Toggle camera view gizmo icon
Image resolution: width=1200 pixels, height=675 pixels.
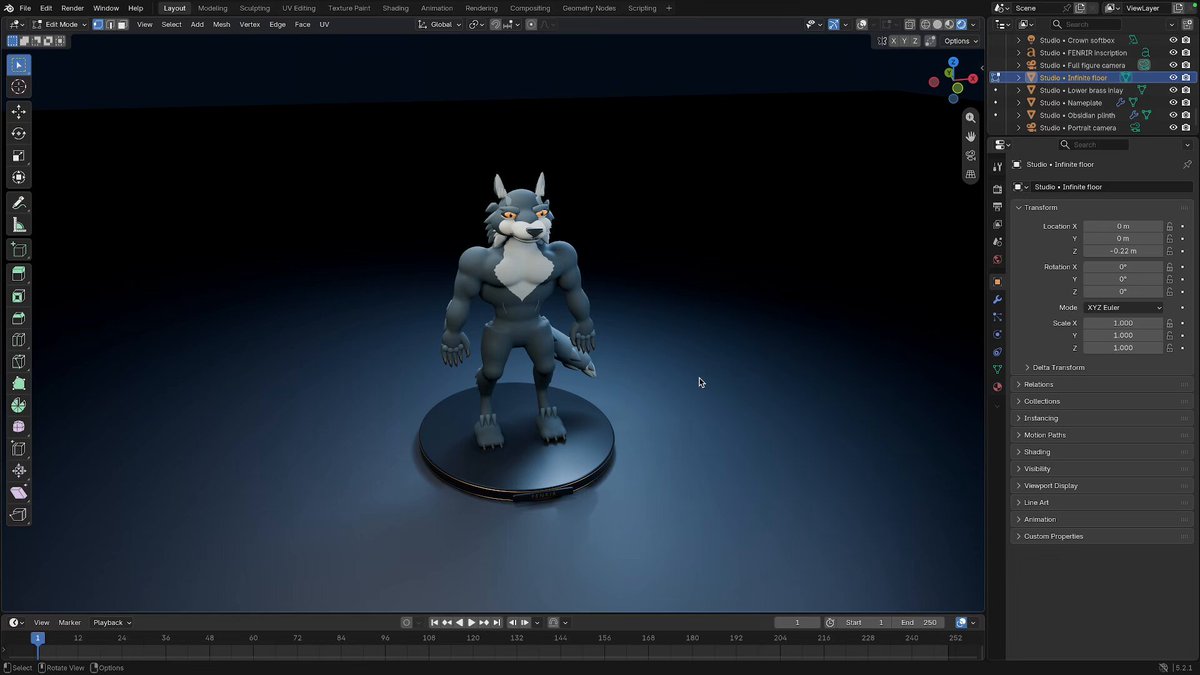tap(970, 156)
